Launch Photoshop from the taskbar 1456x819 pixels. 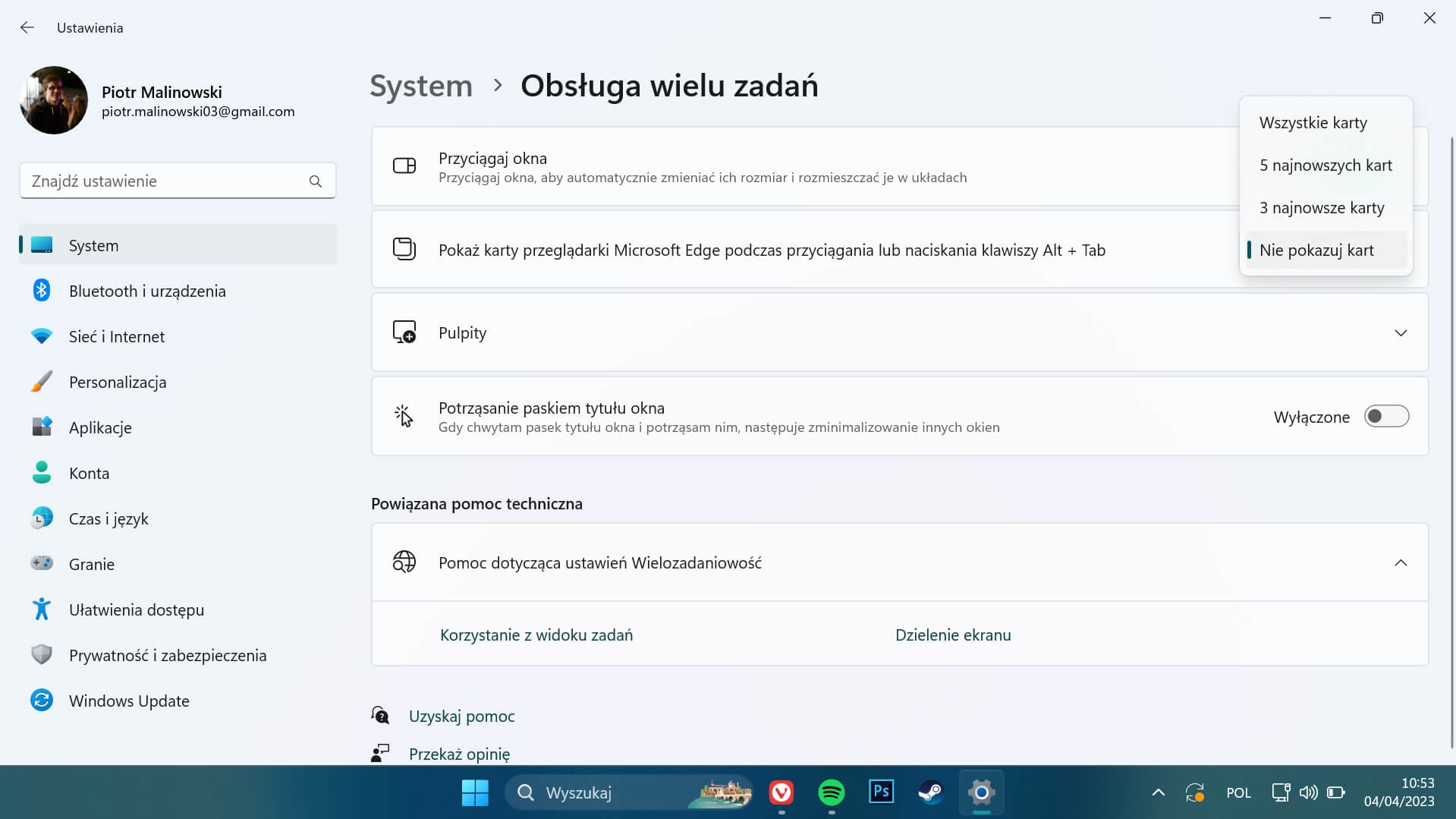(881, 792)
